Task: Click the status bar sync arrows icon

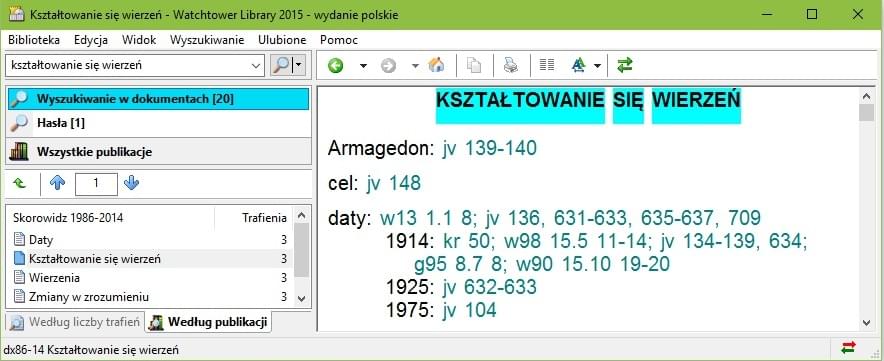Action: click(848, 346)
